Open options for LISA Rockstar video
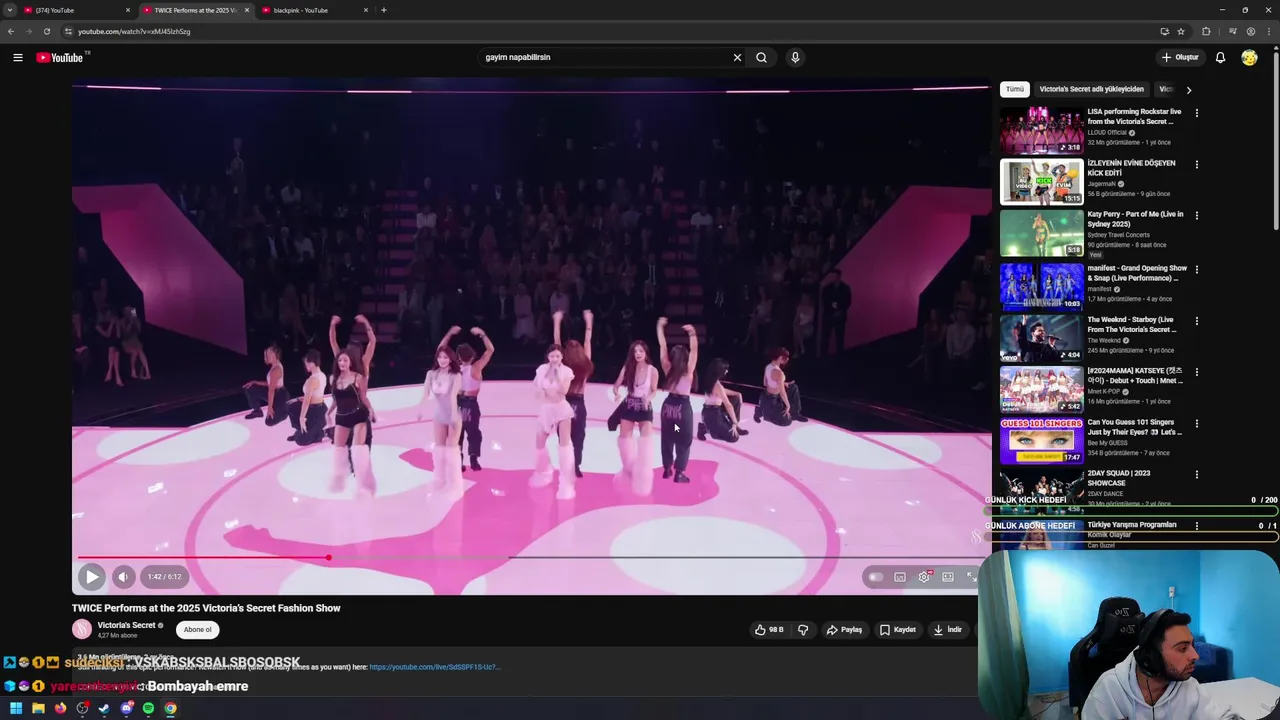The width and height of the screenshot is (1280, 720). coord(1196,113)
